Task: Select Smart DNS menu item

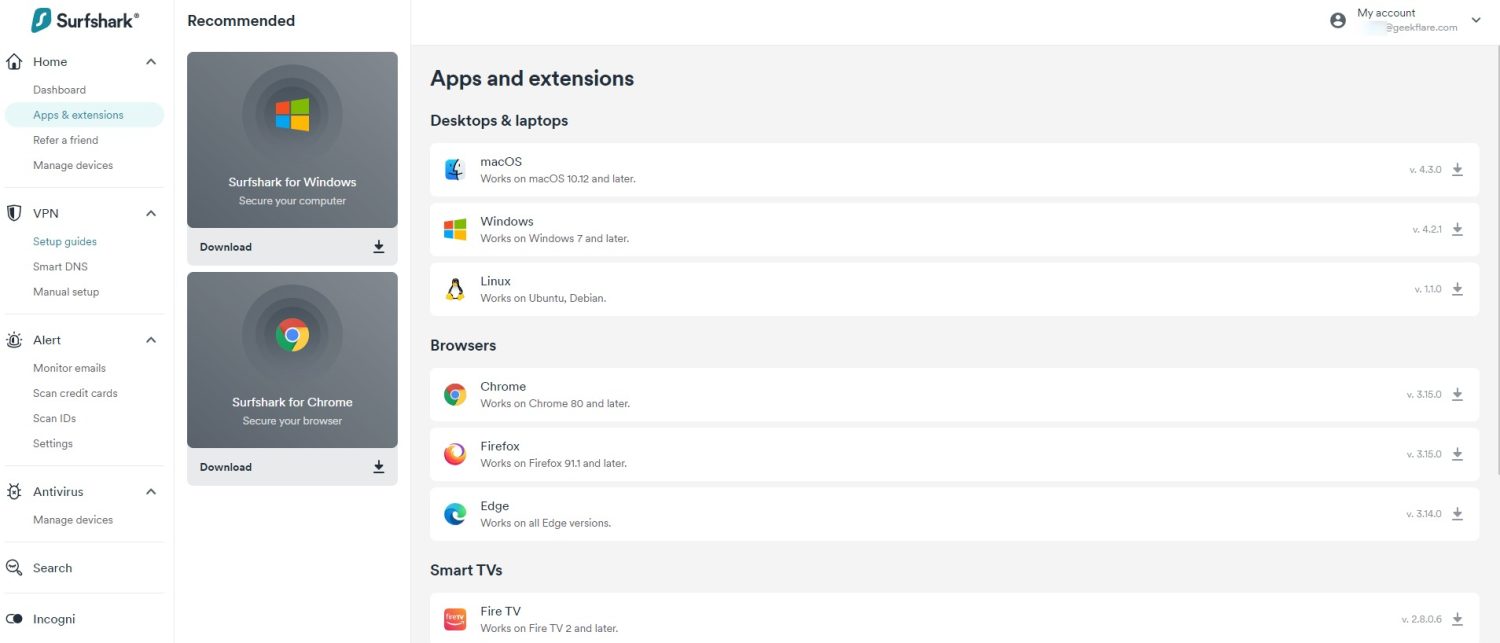Action: point(61,267)
